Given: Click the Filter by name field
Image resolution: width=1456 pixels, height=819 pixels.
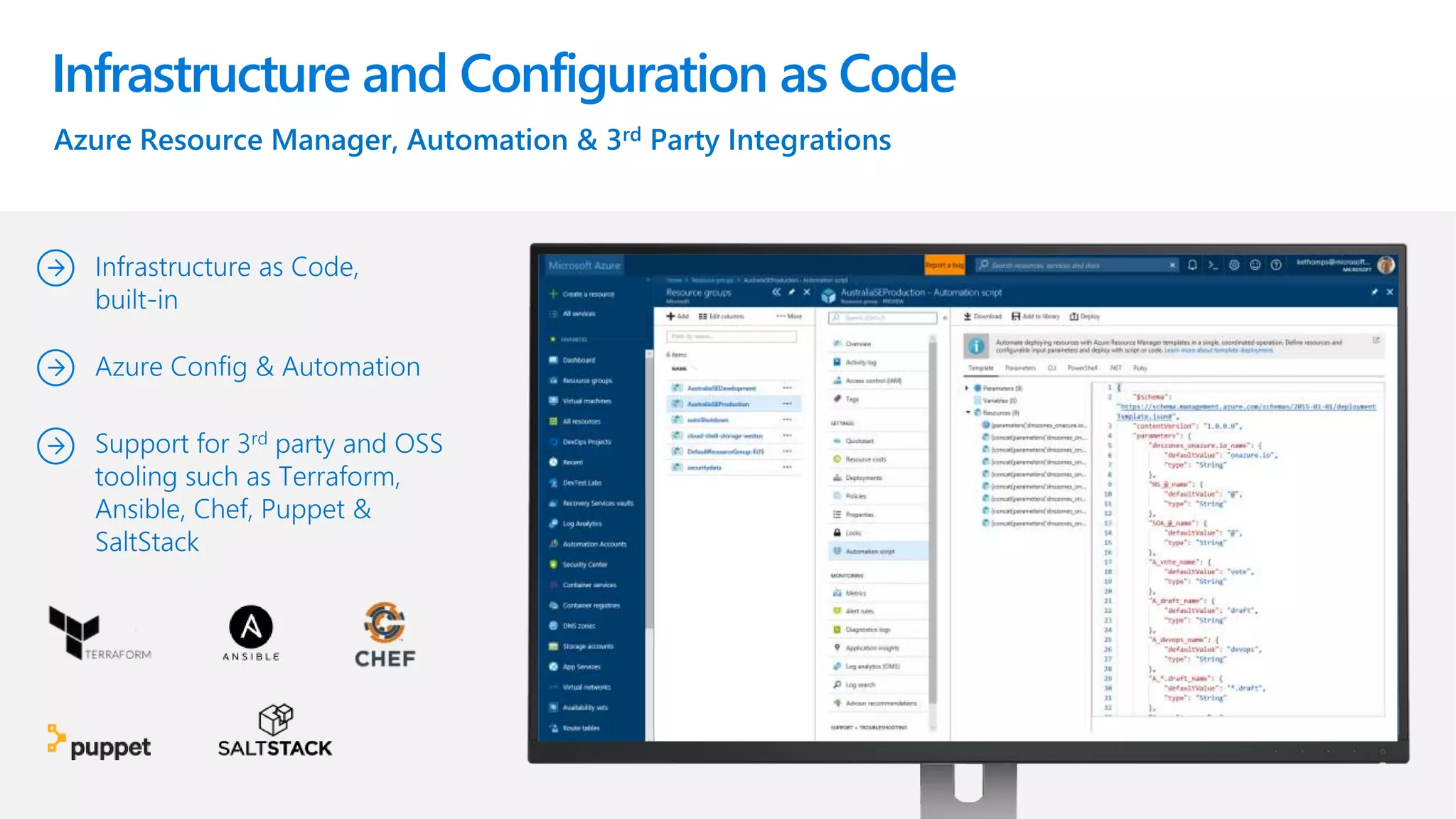Looking at the screenshot, I should click(x=731, y=336).
